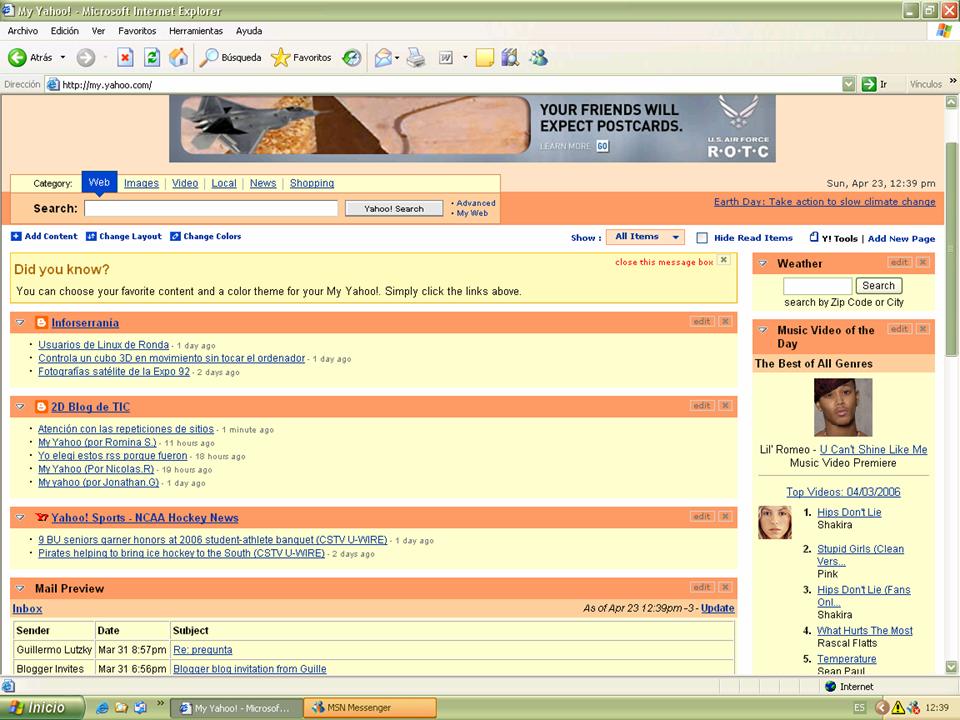
Task: Open the Ayuda menu
Action: tap(249, 31)
